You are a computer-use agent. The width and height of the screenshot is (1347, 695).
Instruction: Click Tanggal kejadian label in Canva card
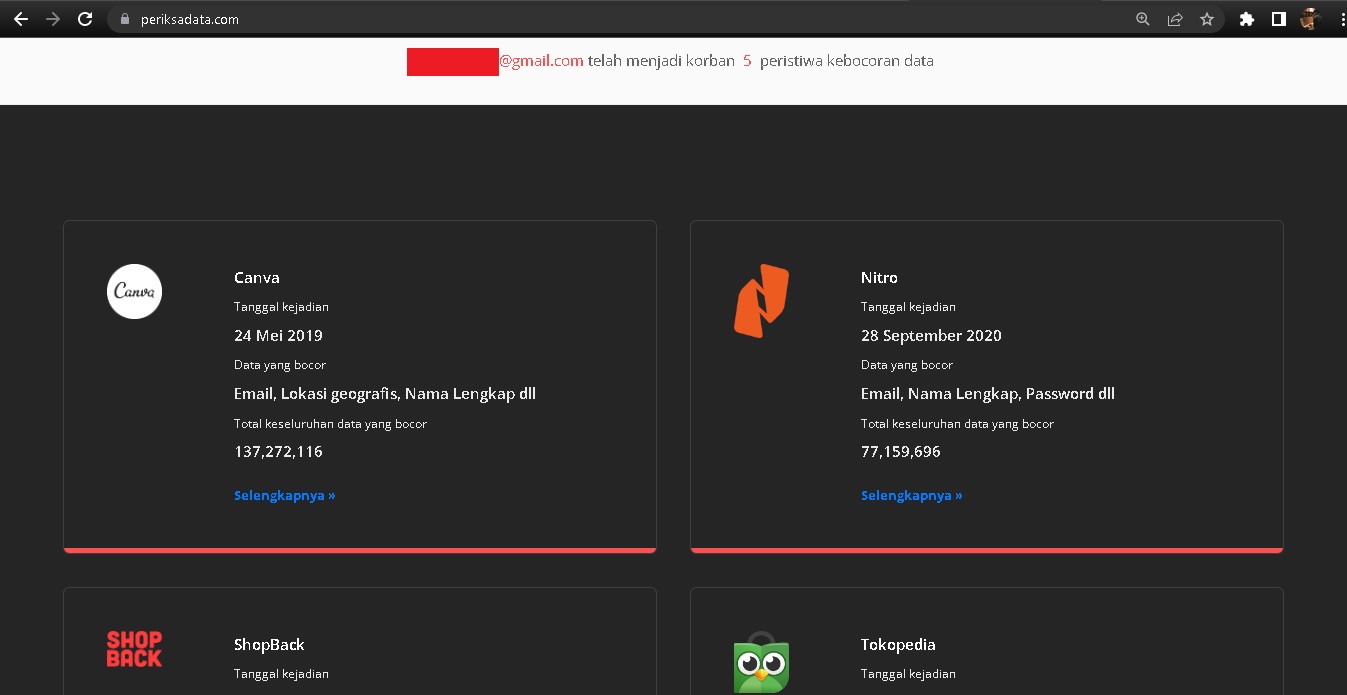(x=281, y=307)
